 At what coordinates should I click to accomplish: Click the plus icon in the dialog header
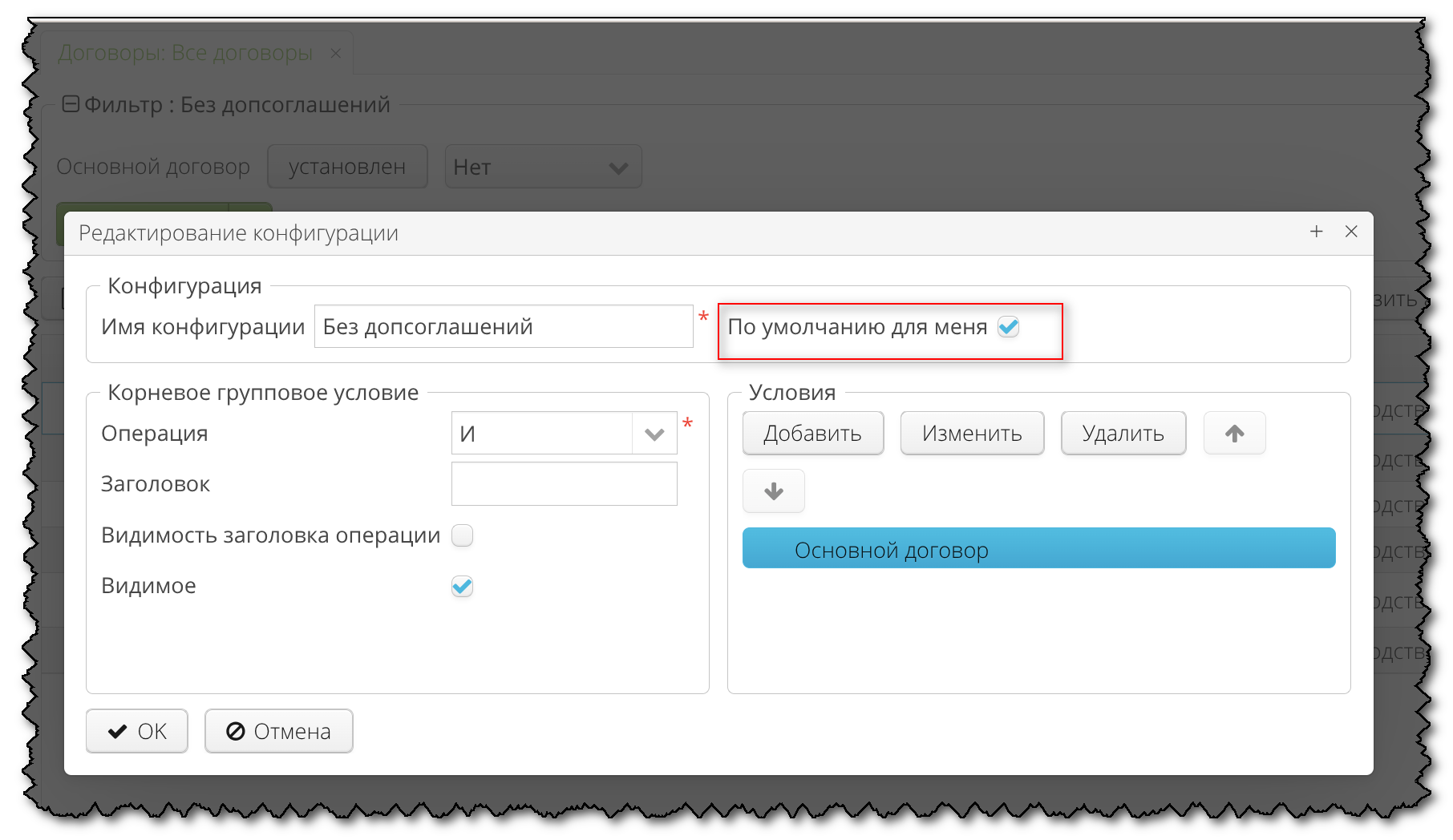click(x=1316, y=232)
